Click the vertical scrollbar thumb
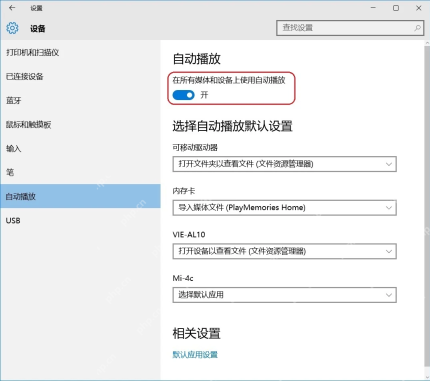This screenshot has height=381, width=430. [x=427, y=206]
